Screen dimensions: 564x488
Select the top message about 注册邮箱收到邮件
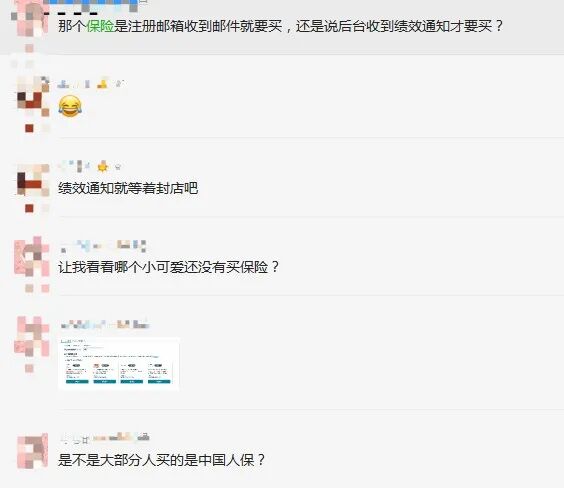pyautogui.click(x=281, y=26)
